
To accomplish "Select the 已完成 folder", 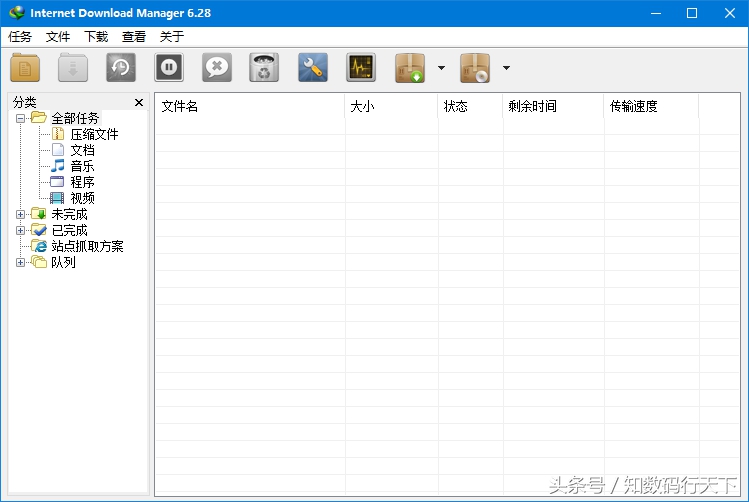I will coord(69,230).
